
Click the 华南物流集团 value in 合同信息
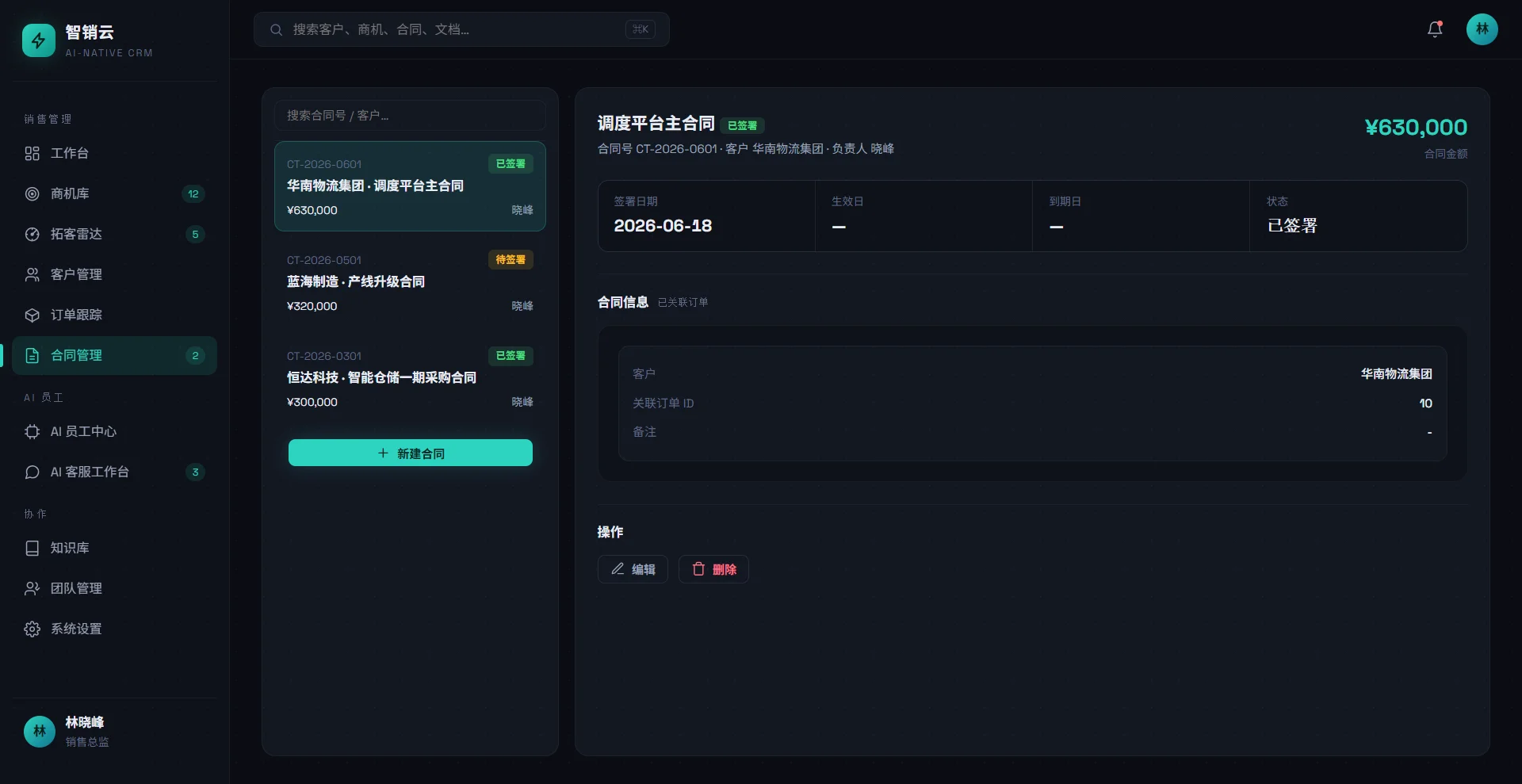1396,373
